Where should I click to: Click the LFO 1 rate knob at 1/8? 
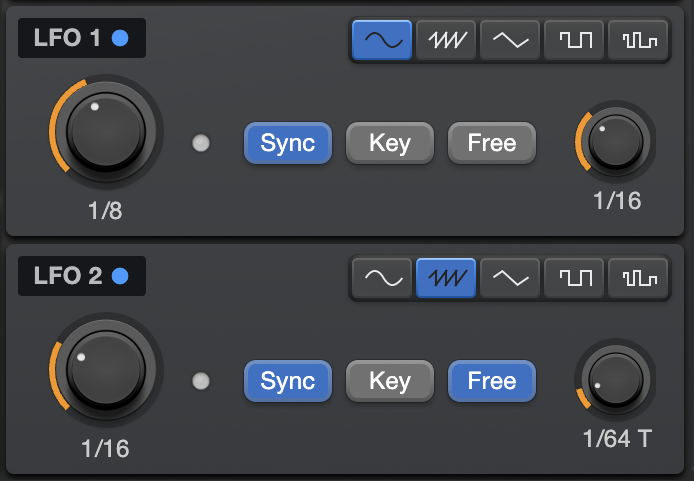106,131
